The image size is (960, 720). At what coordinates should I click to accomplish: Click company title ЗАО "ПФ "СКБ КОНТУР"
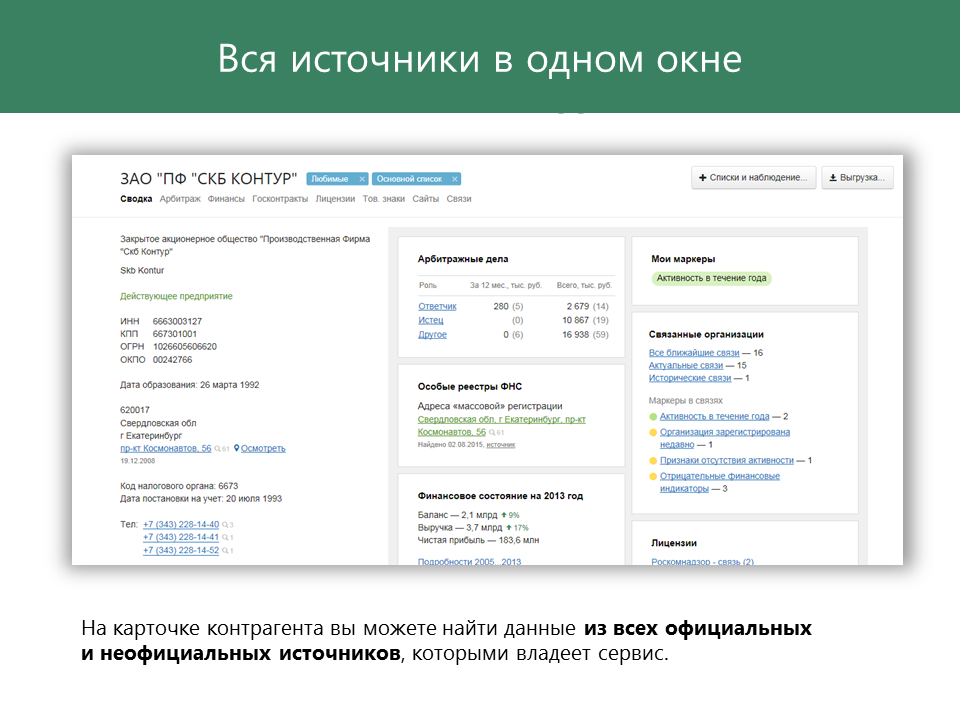(208, 179)
